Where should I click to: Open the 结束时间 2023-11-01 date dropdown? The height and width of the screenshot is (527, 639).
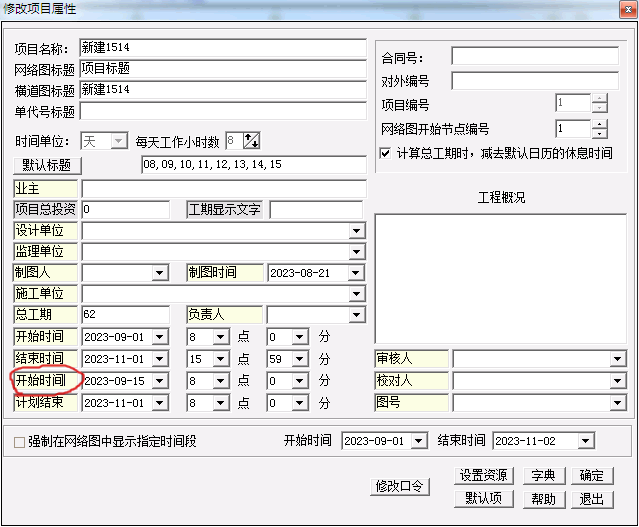coord(160,359)
